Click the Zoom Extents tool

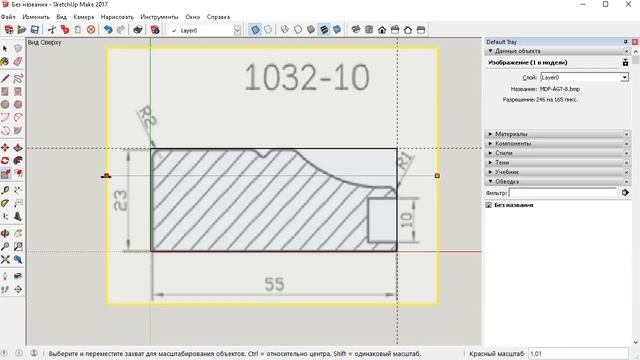(x=5, y=259)
